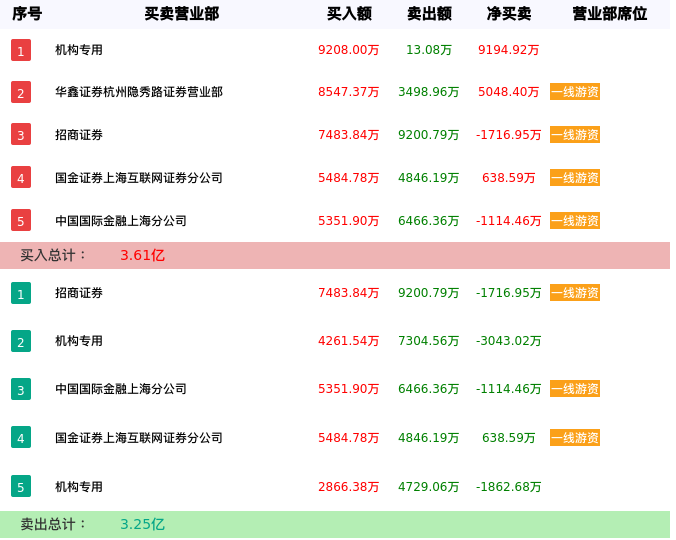Viewport: 676px width, 540px height.
Task: Sort by the 卖出额 column header
Action: (x=429, y=14)
